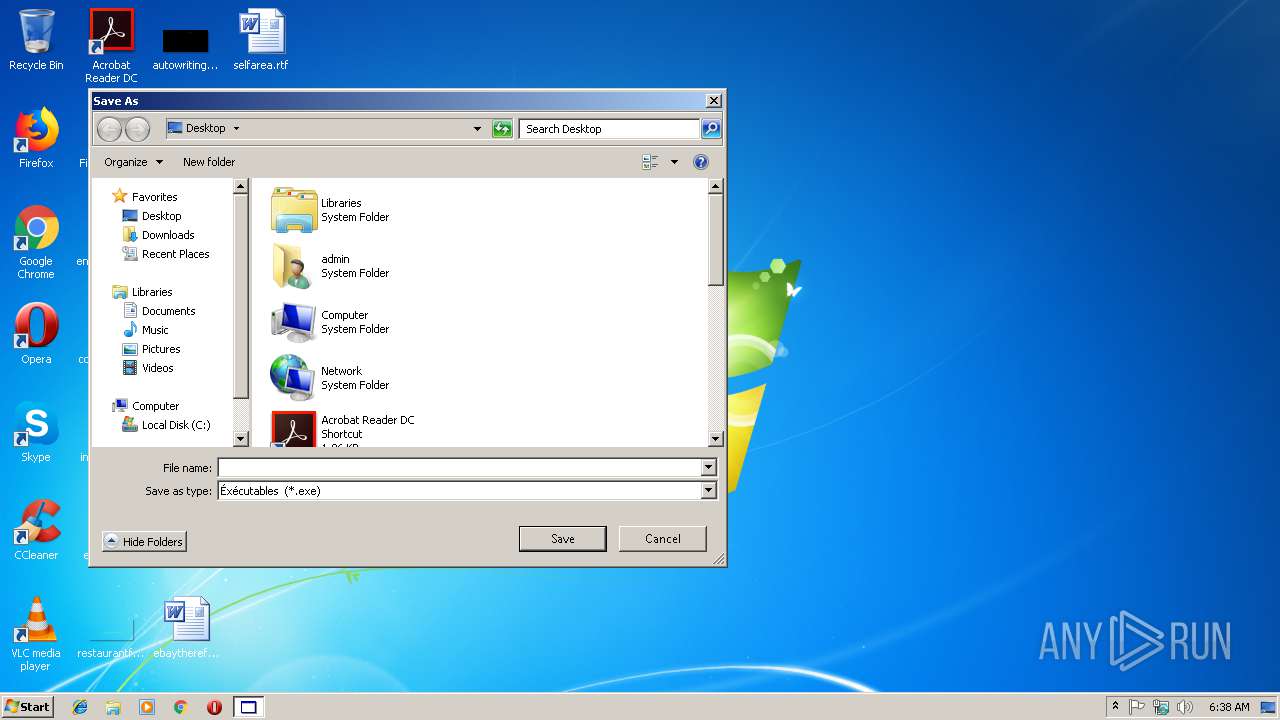Expand the File name dropdown
This screenshot has width=1280, height=720.
[x=708, y=467]
